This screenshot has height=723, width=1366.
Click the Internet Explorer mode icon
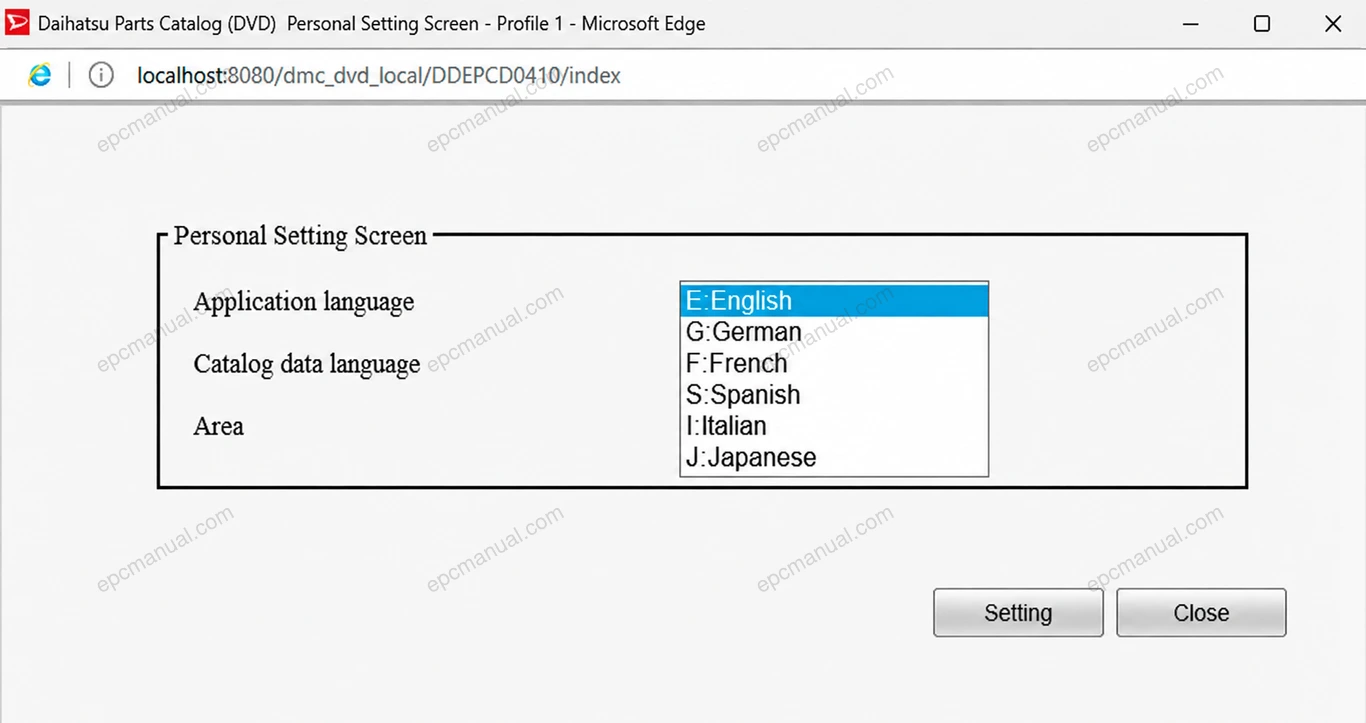[39, 75]
